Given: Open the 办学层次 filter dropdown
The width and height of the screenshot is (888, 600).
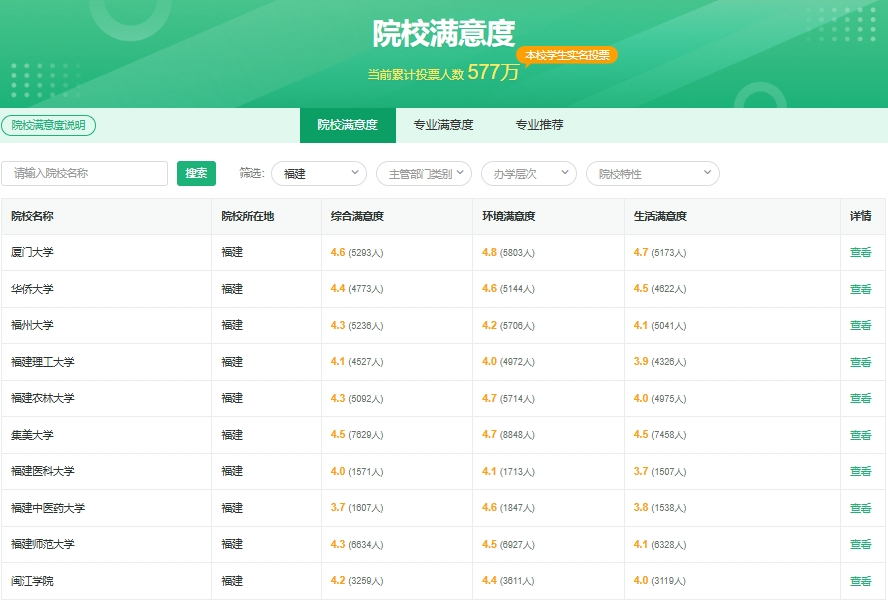Looking at the screenshot, I should tap(529, 173).
